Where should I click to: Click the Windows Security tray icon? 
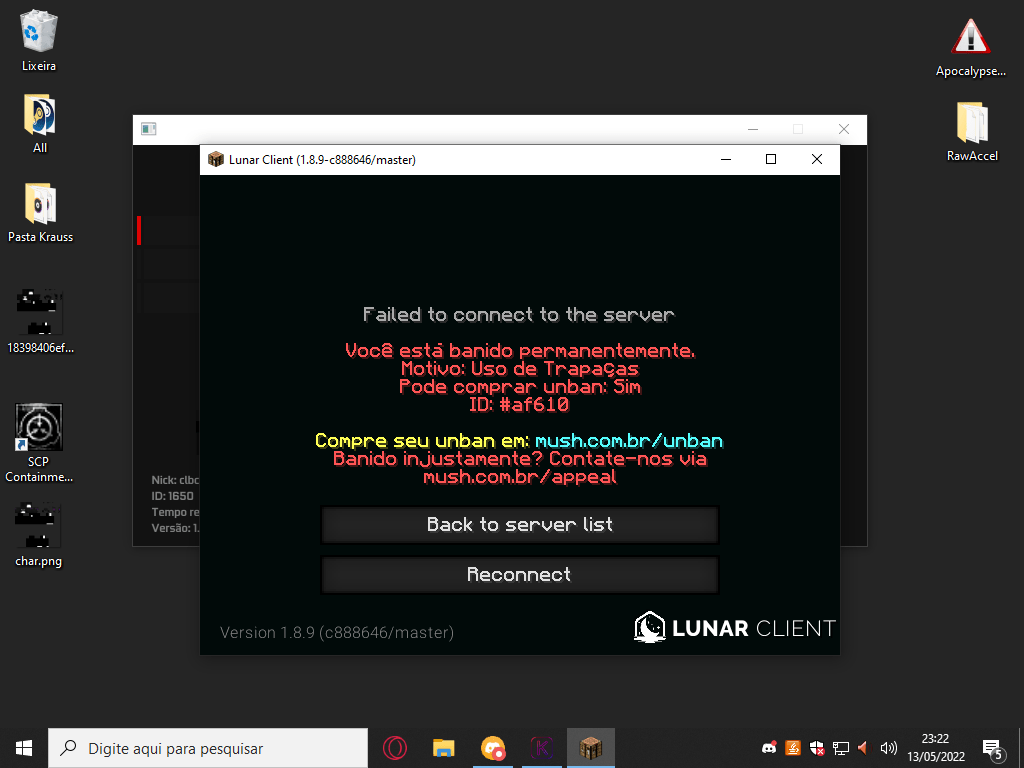point(816,748)
